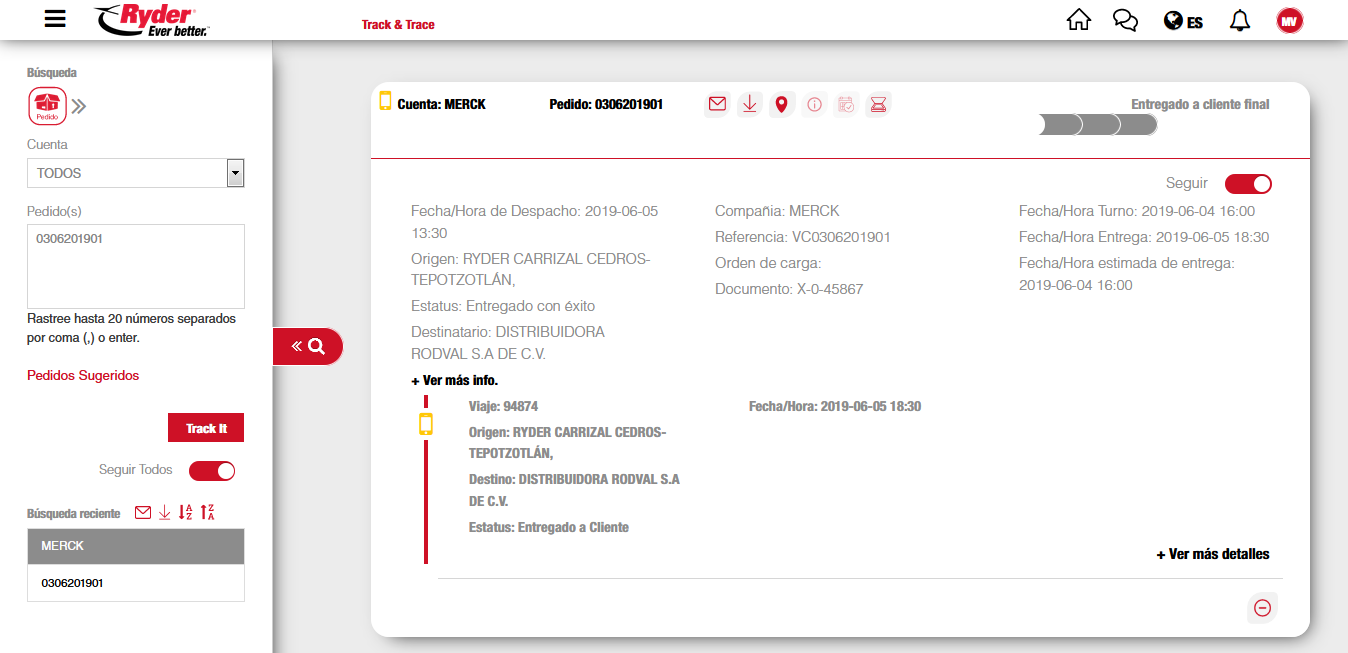Sort recent searches Z to A

208,512
